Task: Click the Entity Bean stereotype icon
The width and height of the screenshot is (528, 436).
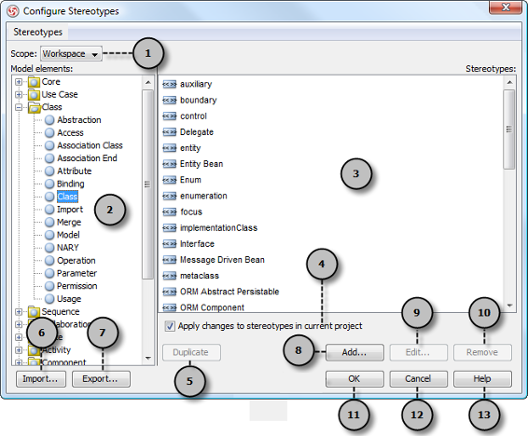Action: click(169, 164)
